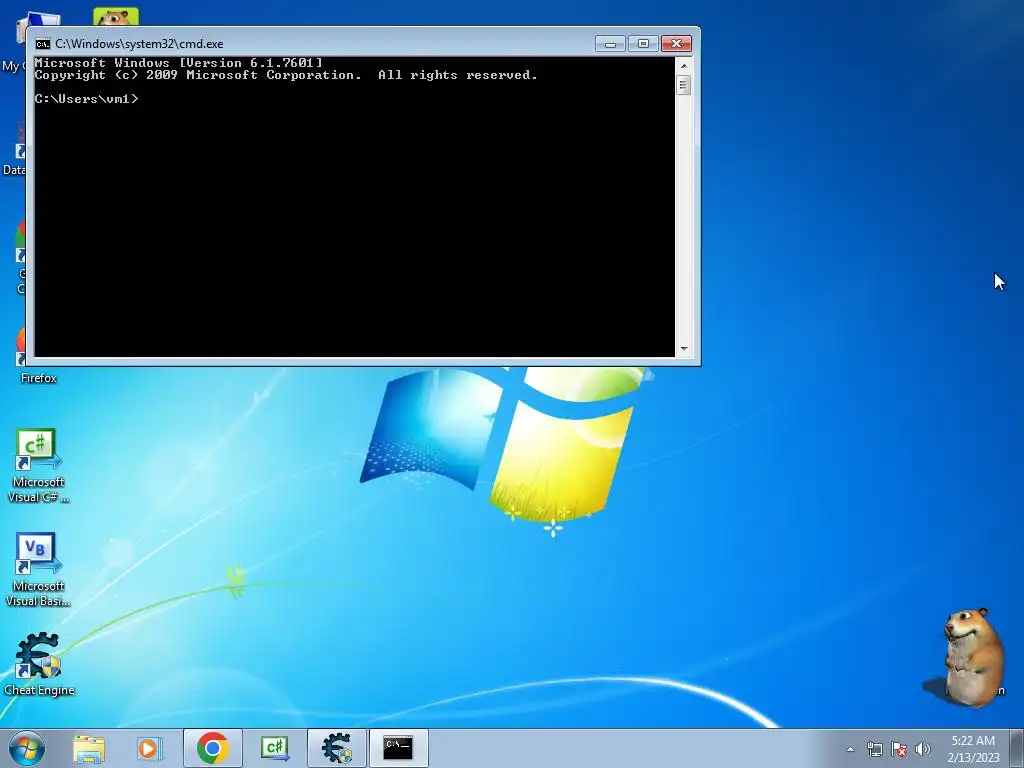Click cmd scrollbar down arrow
The height and width of the screenshot is (768, 1024).
coord(684,349)
